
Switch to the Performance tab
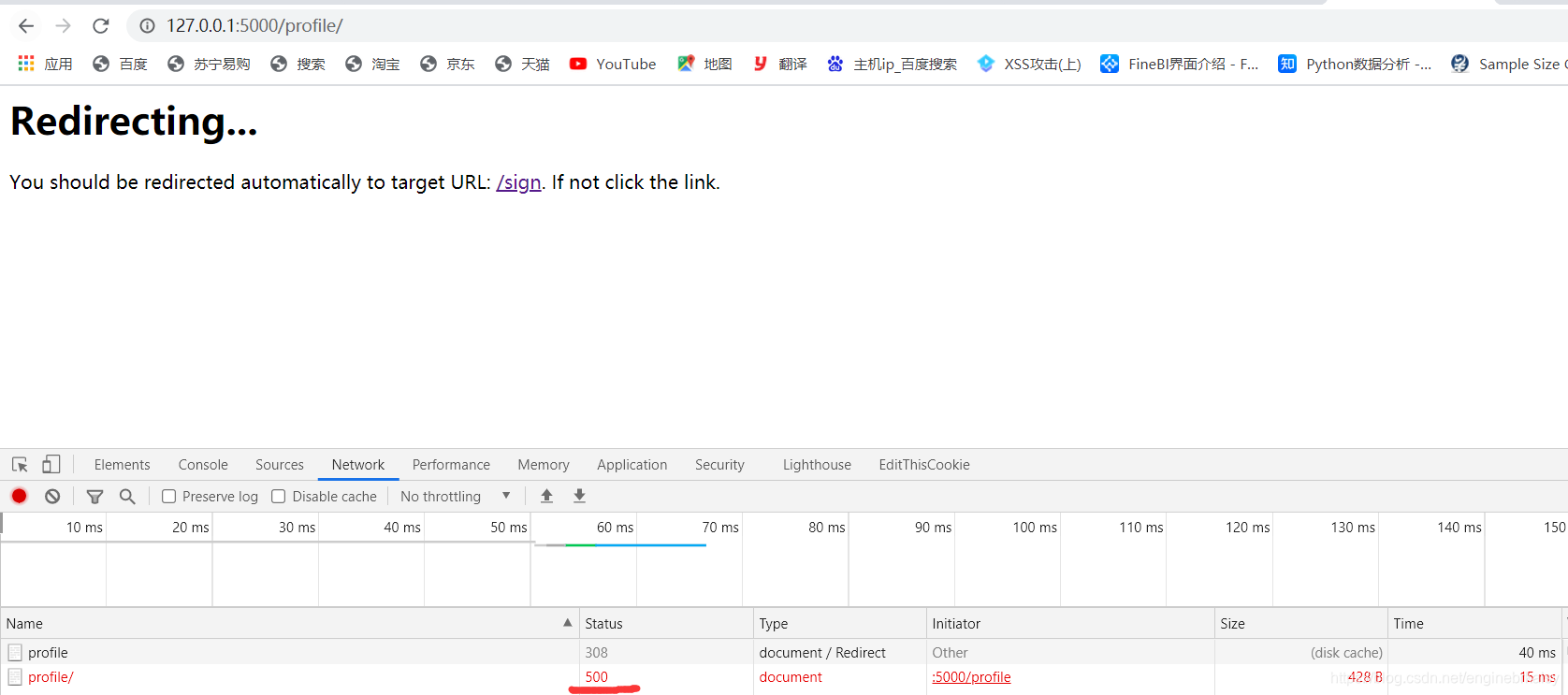tap(451, 465)
